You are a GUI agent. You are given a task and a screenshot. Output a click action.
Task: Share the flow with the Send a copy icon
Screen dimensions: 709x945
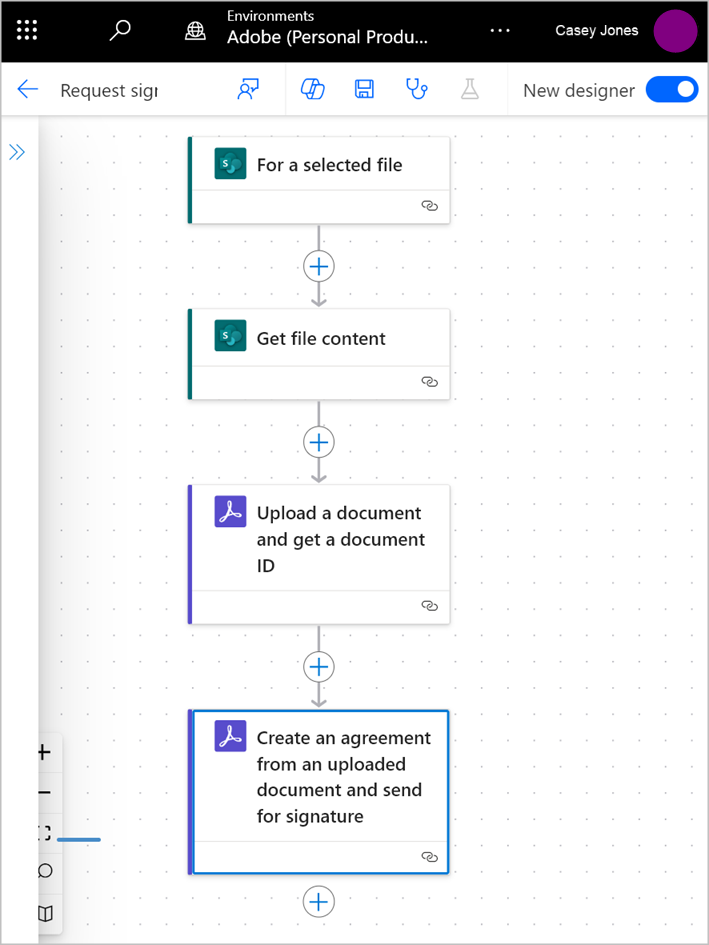point(248,89)
